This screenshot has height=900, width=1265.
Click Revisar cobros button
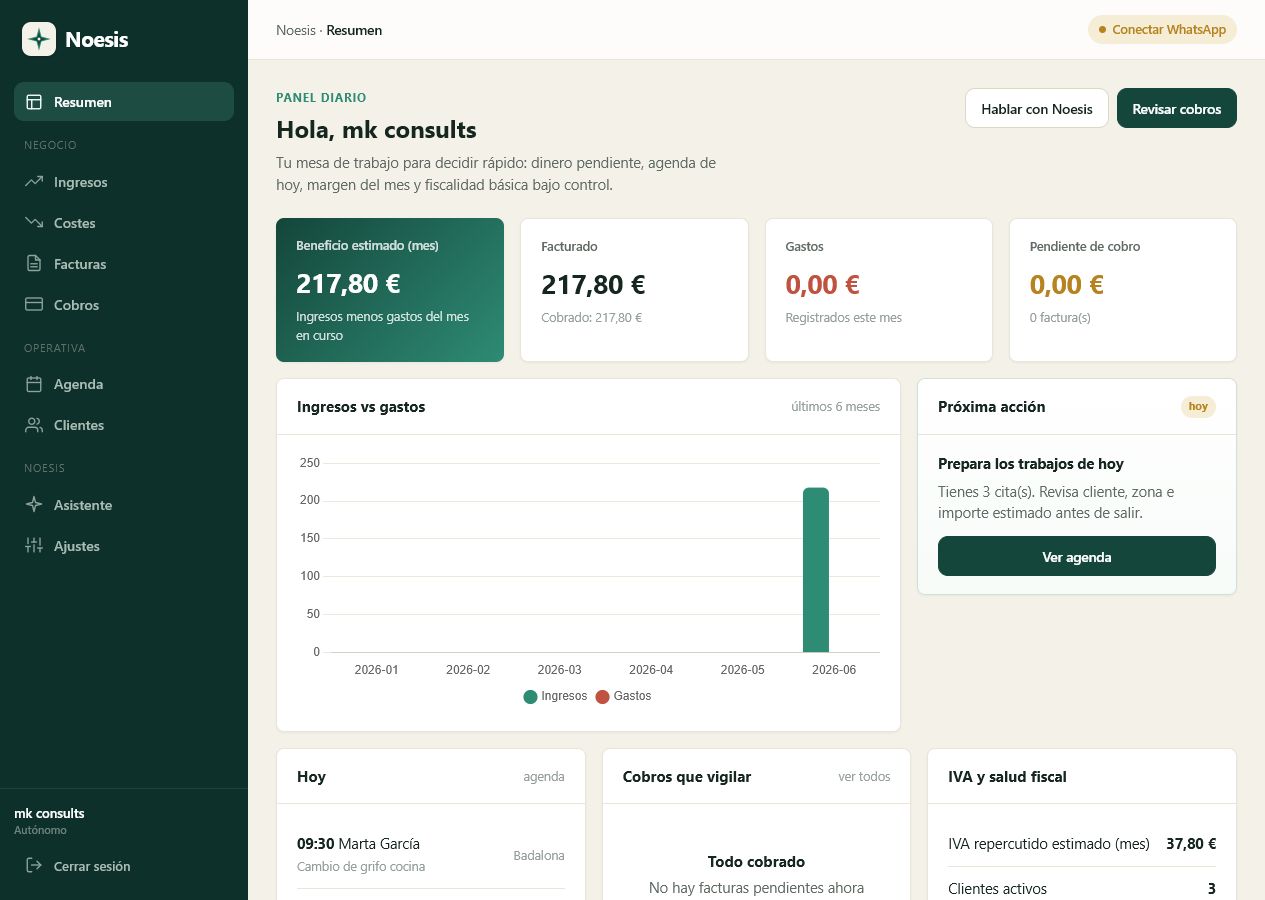point(1177,108)
